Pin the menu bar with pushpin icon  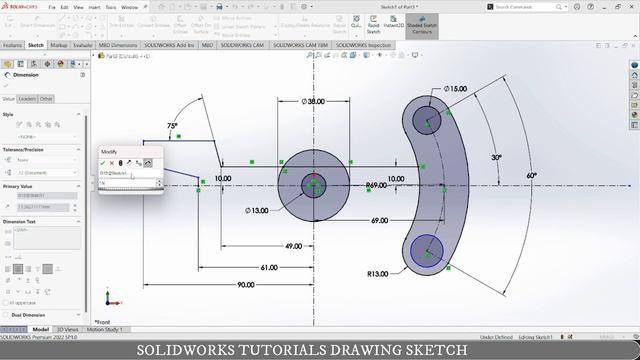[x=146, y=7]
